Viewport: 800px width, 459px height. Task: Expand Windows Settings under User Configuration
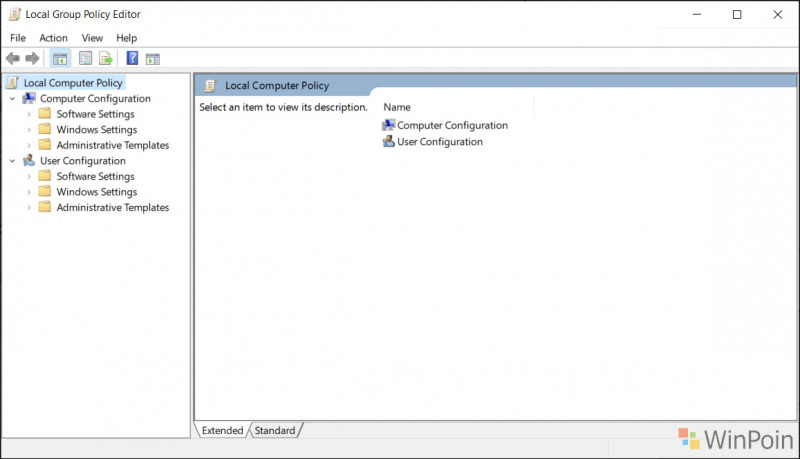[29, 192]
